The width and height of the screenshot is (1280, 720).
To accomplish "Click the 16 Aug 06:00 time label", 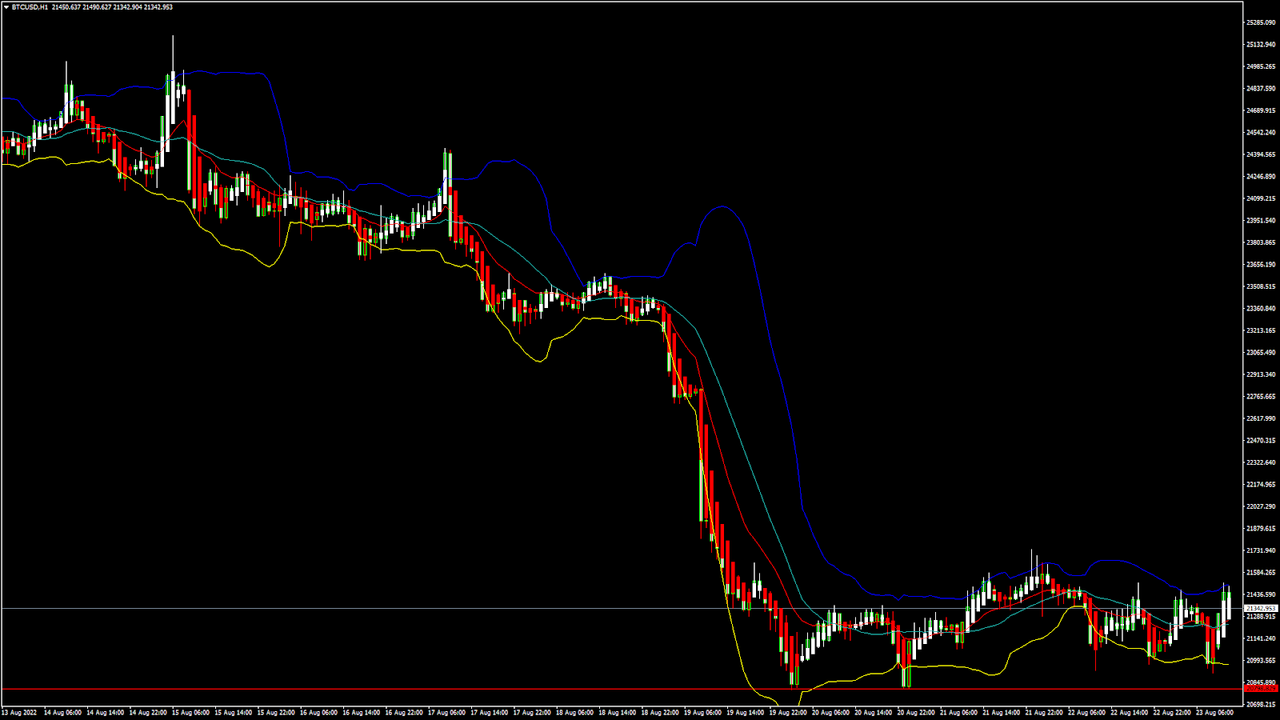I will [319, 713].
